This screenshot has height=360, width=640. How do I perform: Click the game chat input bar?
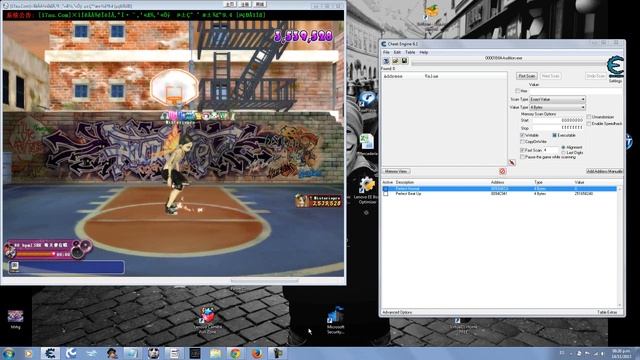tap(67, 267)
